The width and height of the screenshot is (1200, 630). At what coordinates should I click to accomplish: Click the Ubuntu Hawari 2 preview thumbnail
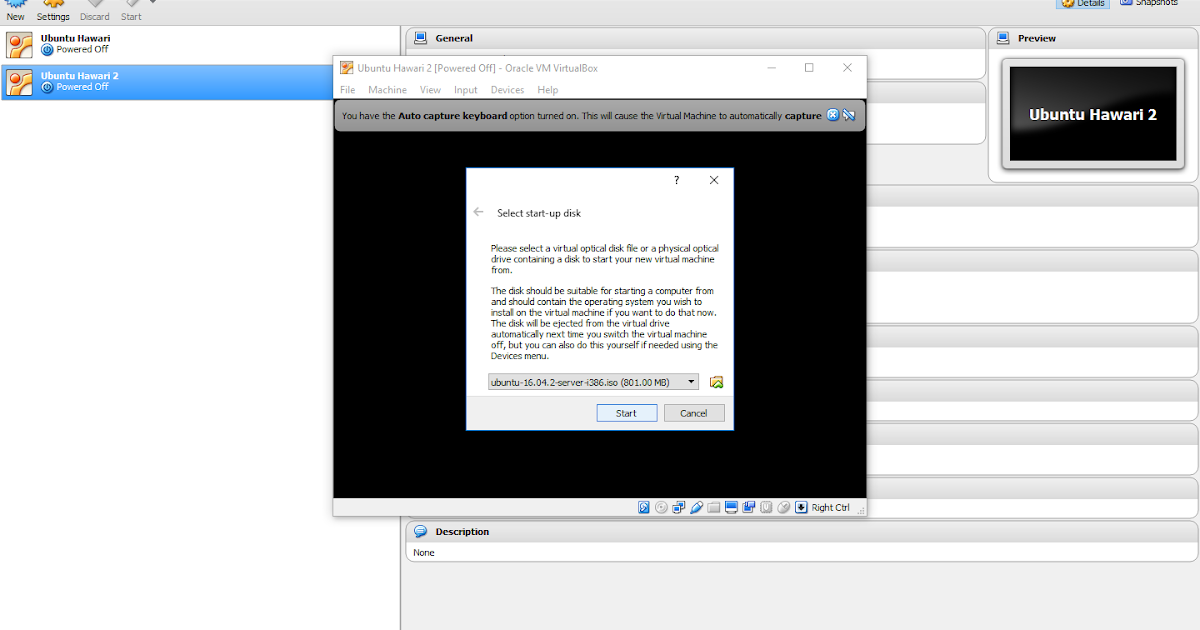click(1093, 115)
